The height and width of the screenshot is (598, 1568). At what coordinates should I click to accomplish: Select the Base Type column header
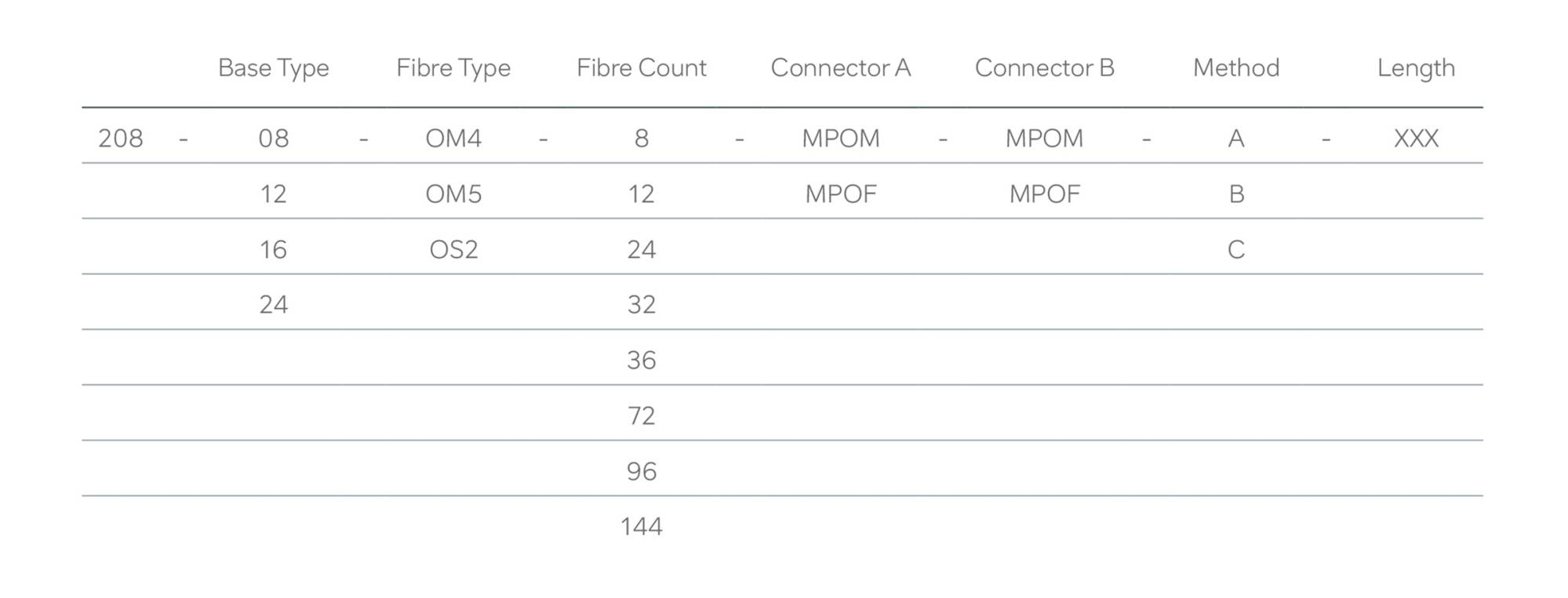click(x=273, y=69)
